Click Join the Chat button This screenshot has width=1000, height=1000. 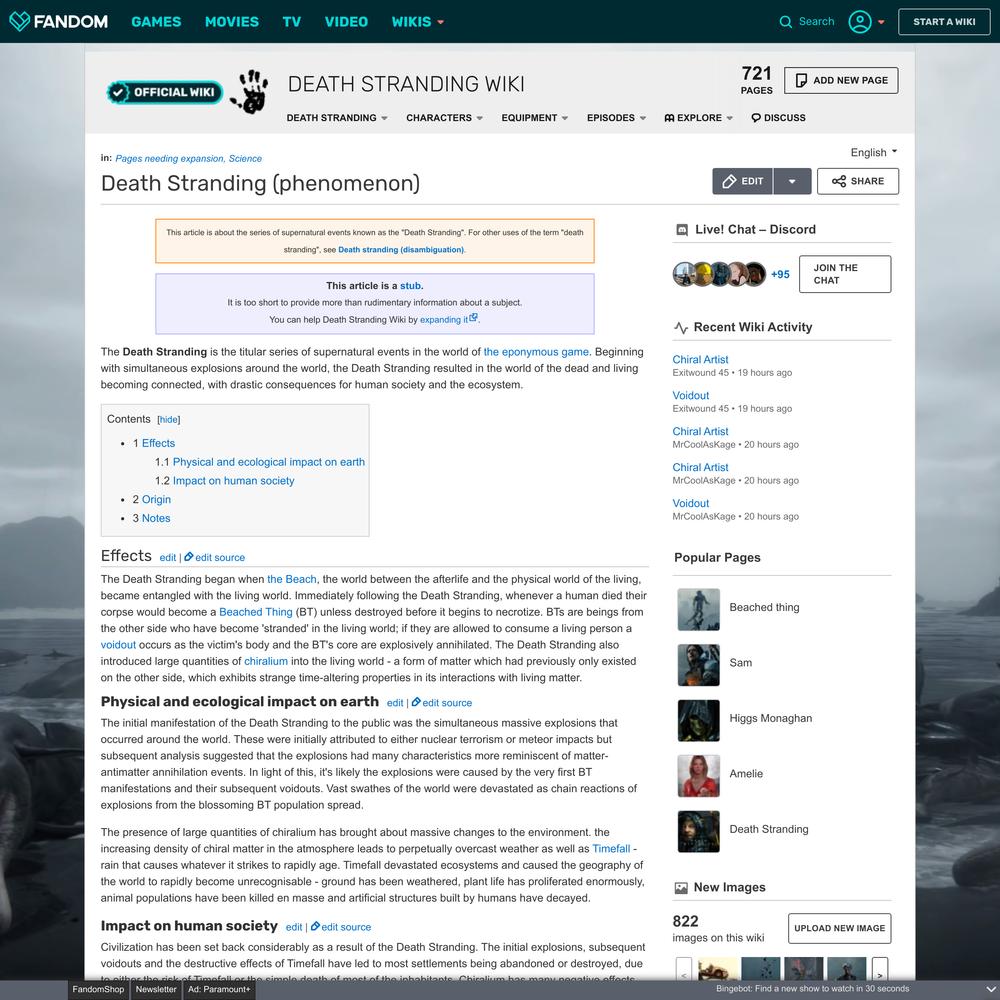[844, 274]
